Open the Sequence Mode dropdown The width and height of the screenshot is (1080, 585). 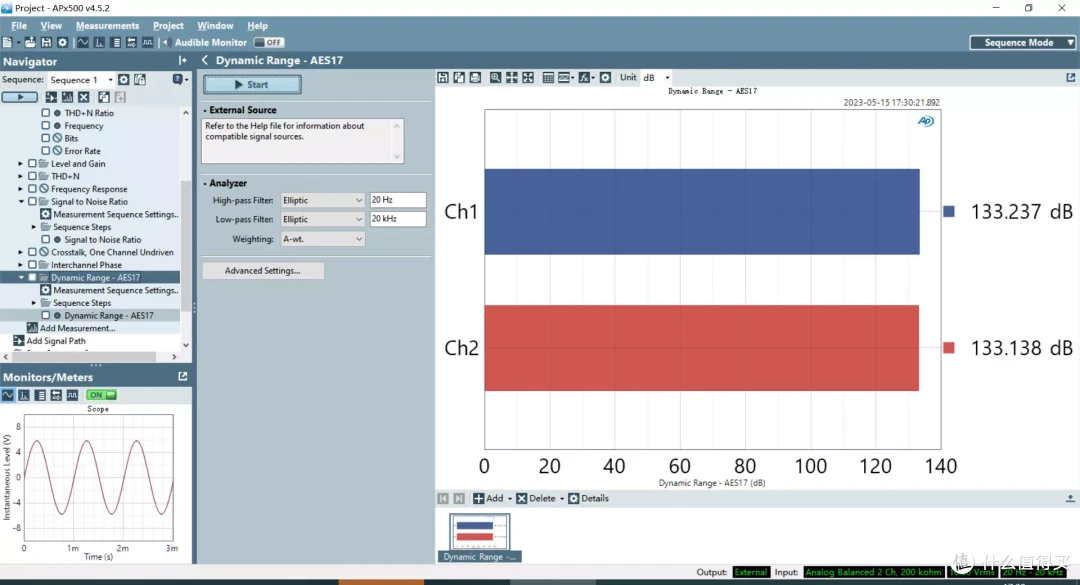coord(1024,43)
